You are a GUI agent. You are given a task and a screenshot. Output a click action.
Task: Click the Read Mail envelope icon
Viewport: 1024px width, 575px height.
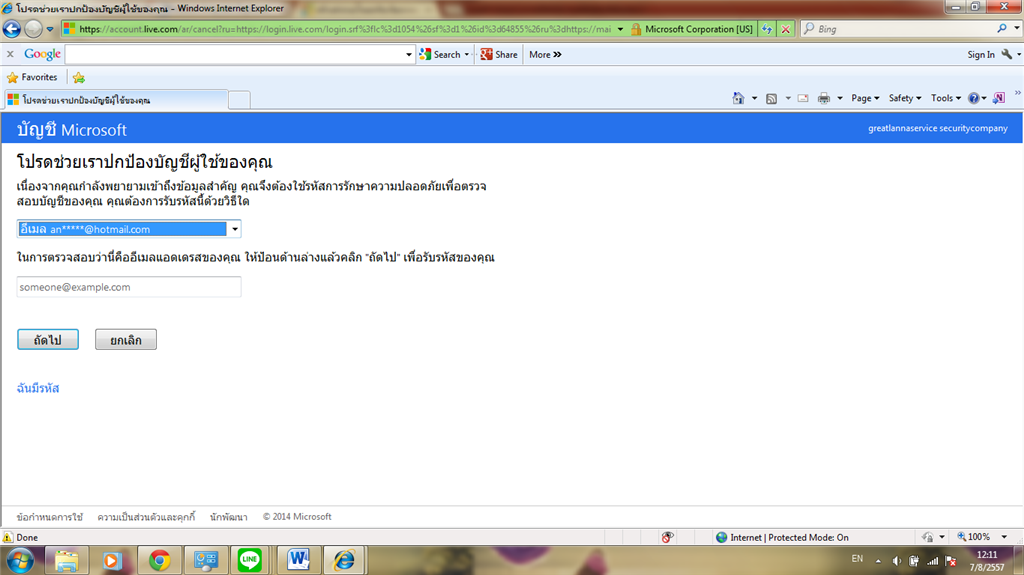(x=803, y=99)
